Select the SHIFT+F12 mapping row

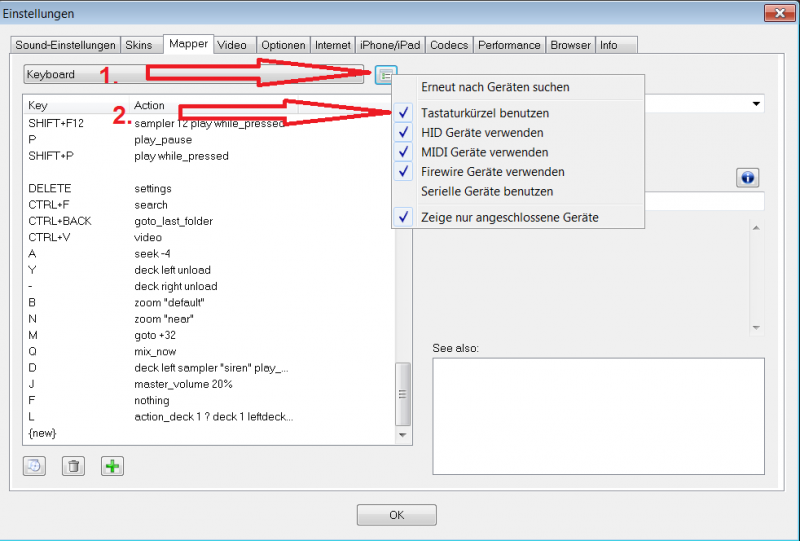[x=209, y=124]
